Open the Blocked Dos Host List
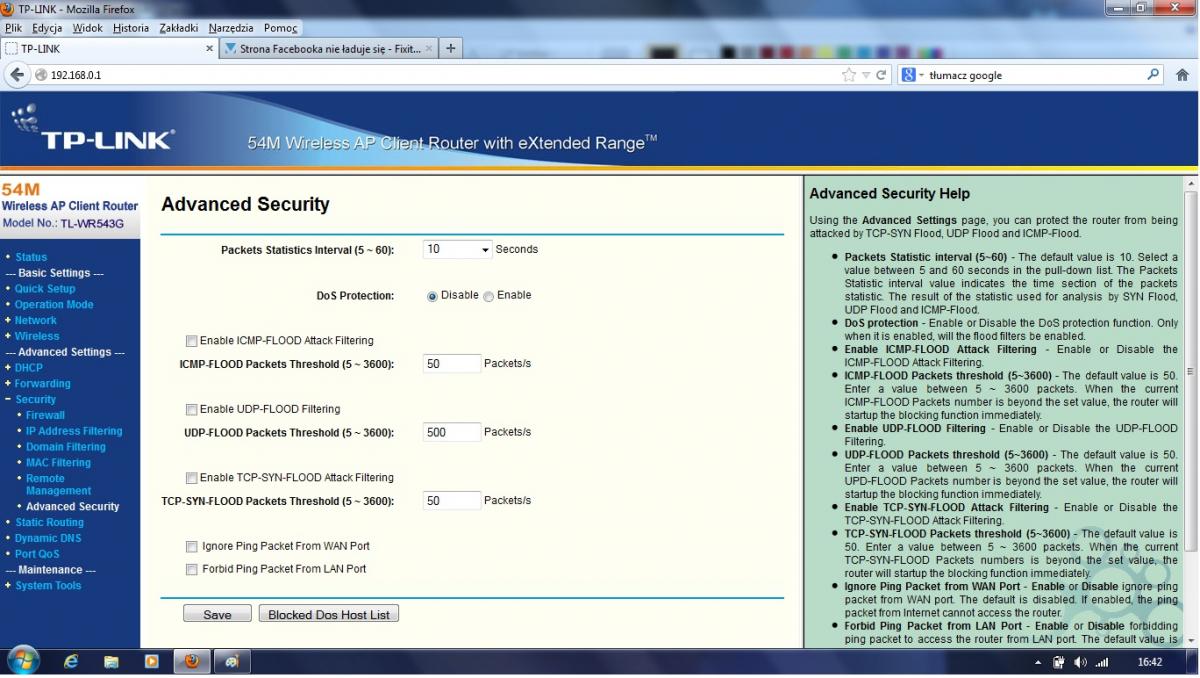The width and height of the screenshot is (1200, 678). (329, 614)
